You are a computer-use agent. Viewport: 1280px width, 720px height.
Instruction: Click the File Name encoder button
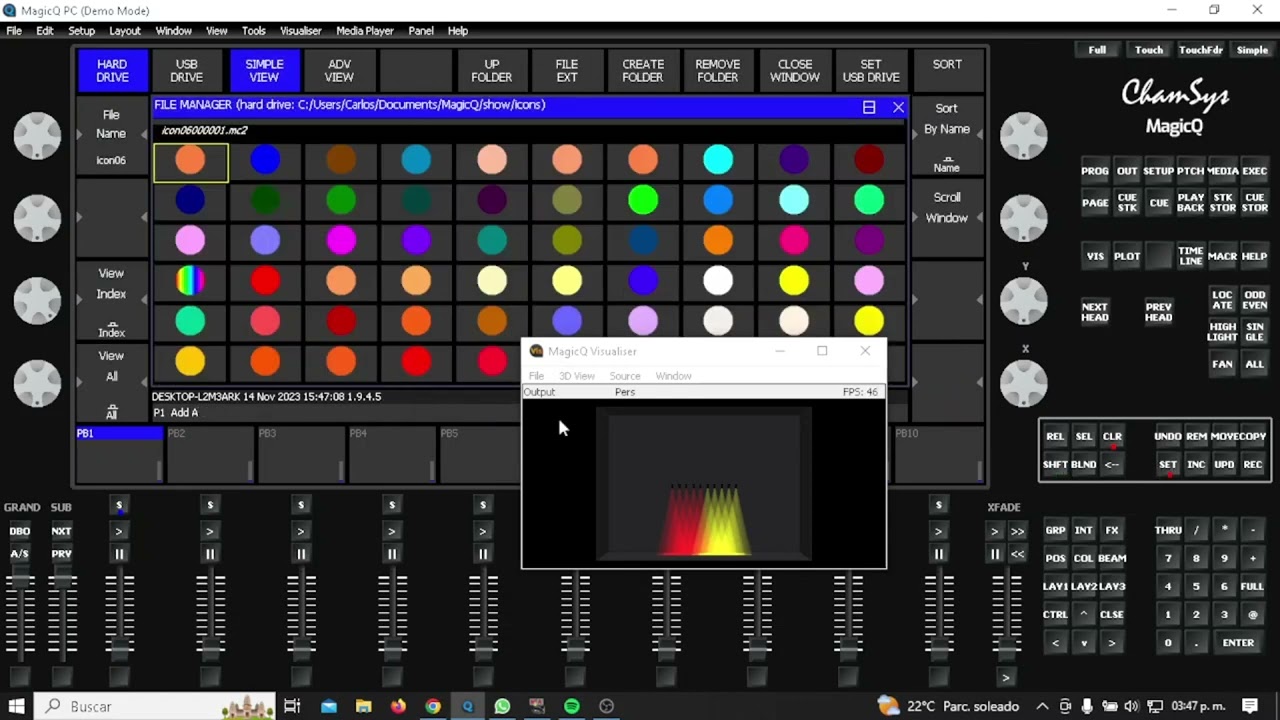[x=112, y=138]
